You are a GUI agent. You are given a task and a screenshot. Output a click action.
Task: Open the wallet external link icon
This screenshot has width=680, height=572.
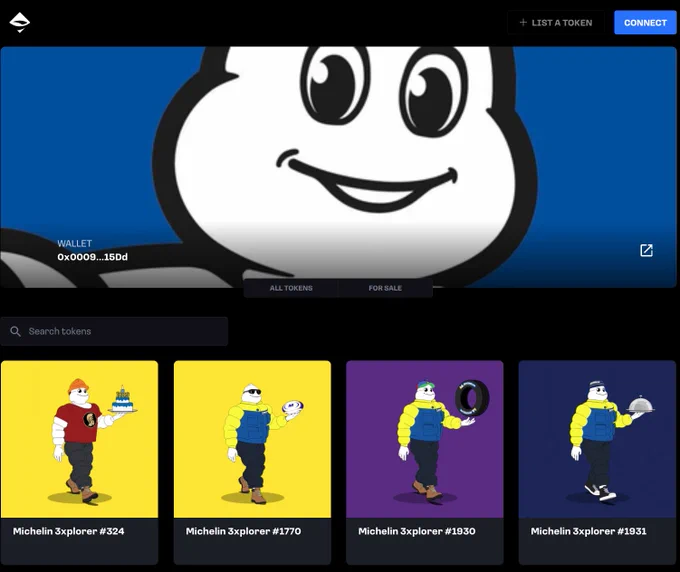(646, 250)
